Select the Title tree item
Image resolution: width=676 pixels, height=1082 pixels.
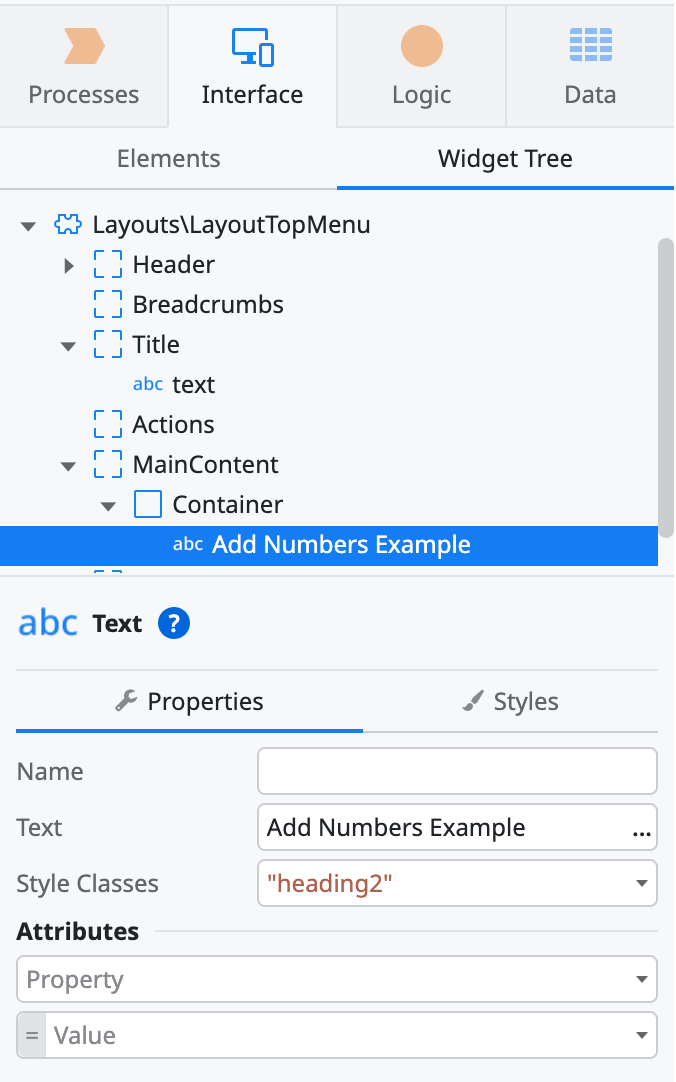coord(156,344)
